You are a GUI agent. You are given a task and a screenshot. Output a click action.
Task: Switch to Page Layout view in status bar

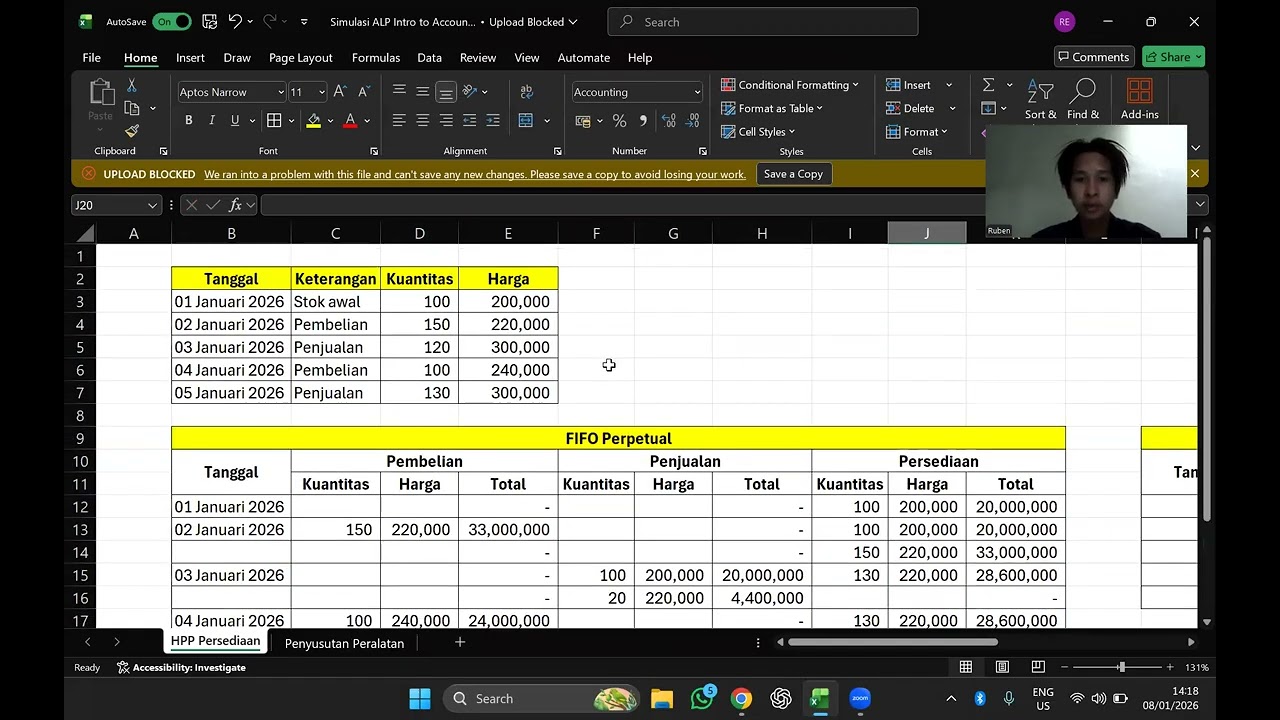(1002, 667)
